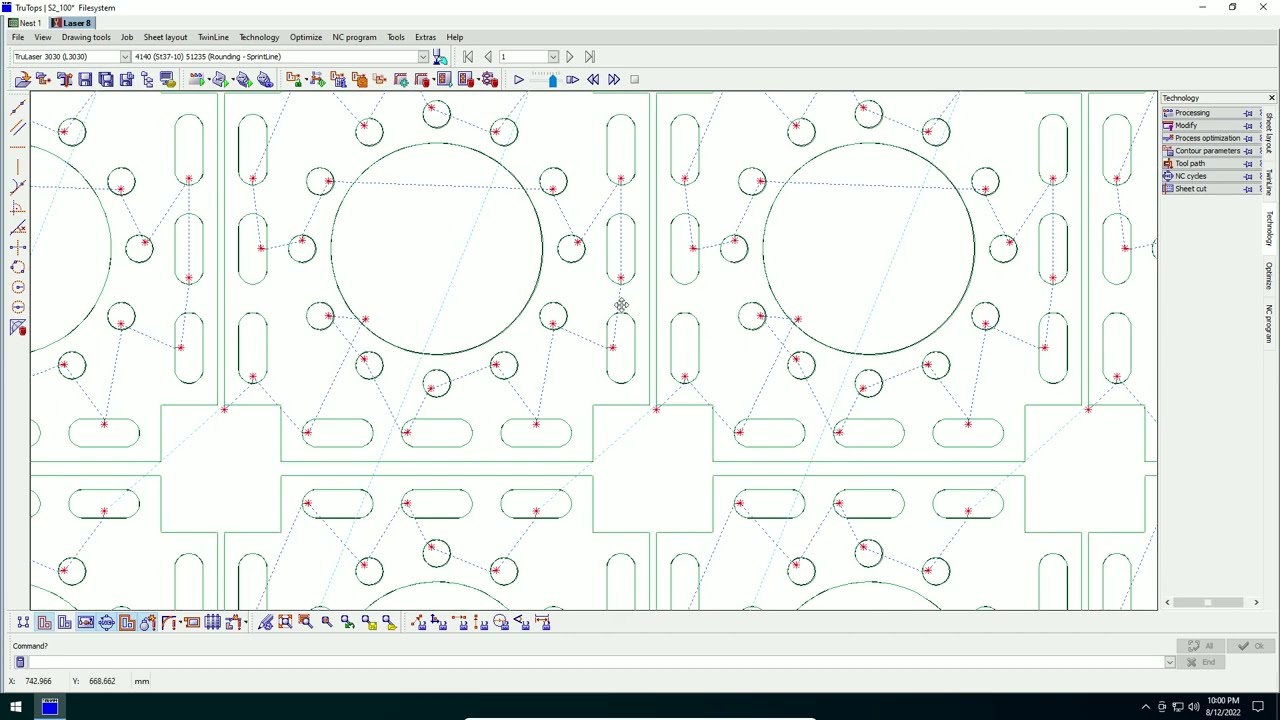Click the measure angle icon

click(x=522, y=623)
